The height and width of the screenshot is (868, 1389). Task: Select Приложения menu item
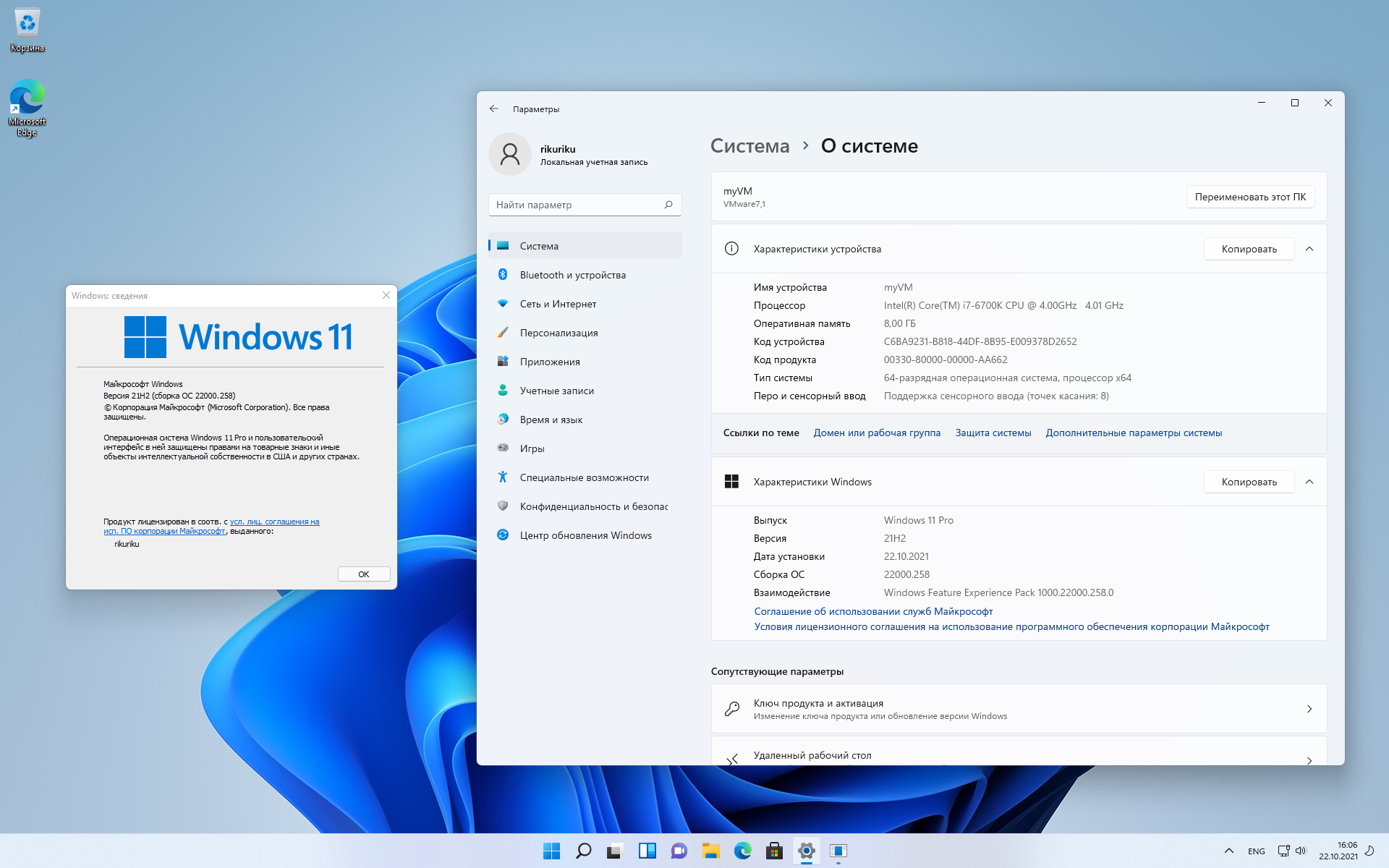tap(550, 362)
